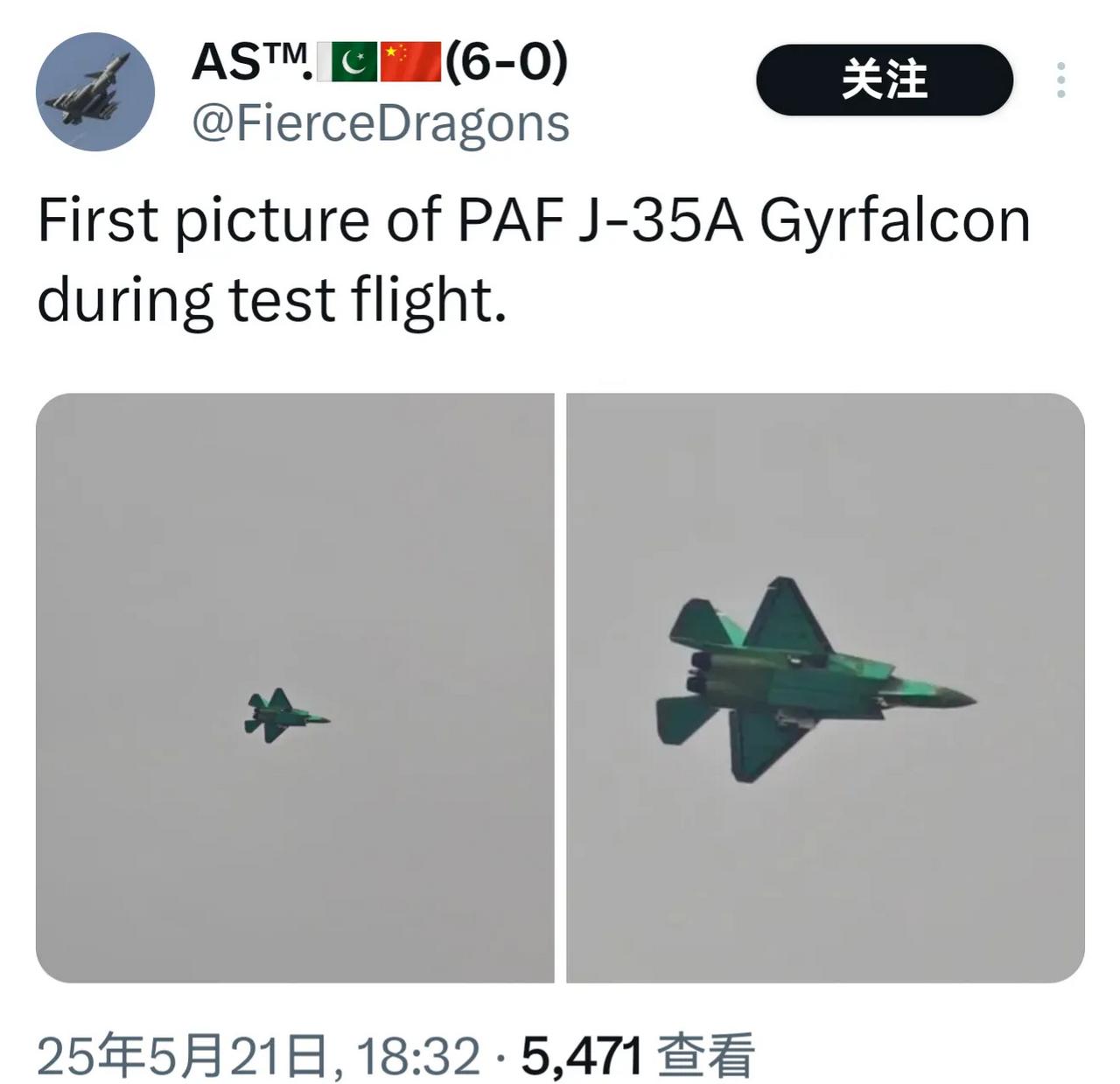The height and width of the screenshot is (1084, 1120).
Task: Click the ™ symbol after AS
Action: coord(286,54)
